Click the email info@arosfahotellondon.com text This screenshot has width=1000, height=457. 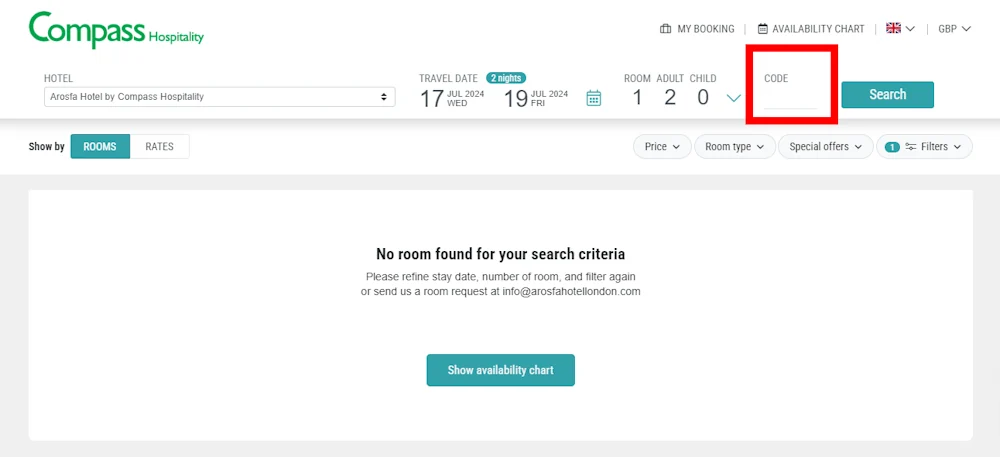(x=571, y=291)
